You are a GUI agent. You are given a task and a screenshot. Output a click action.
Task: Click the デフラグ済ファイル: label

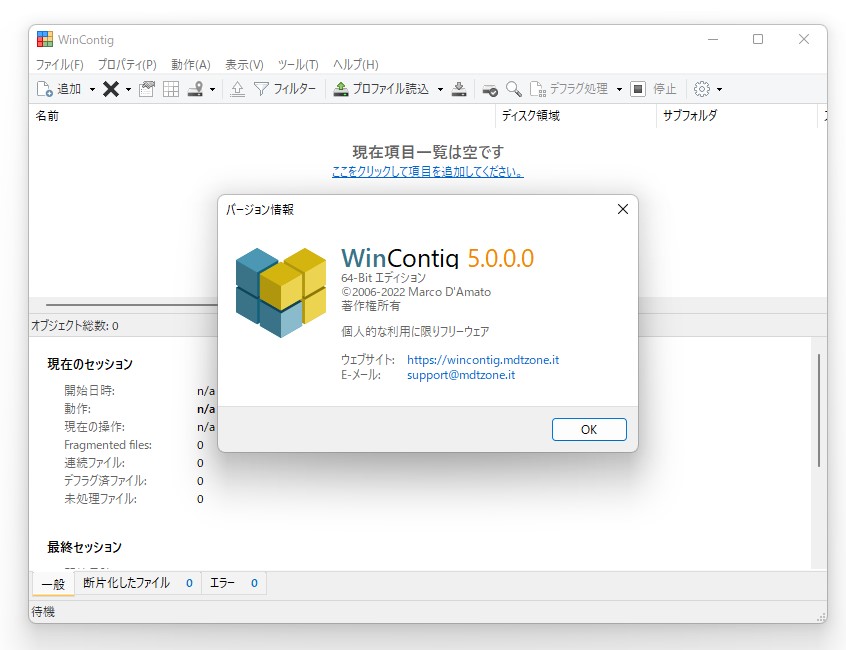(105, 481)
